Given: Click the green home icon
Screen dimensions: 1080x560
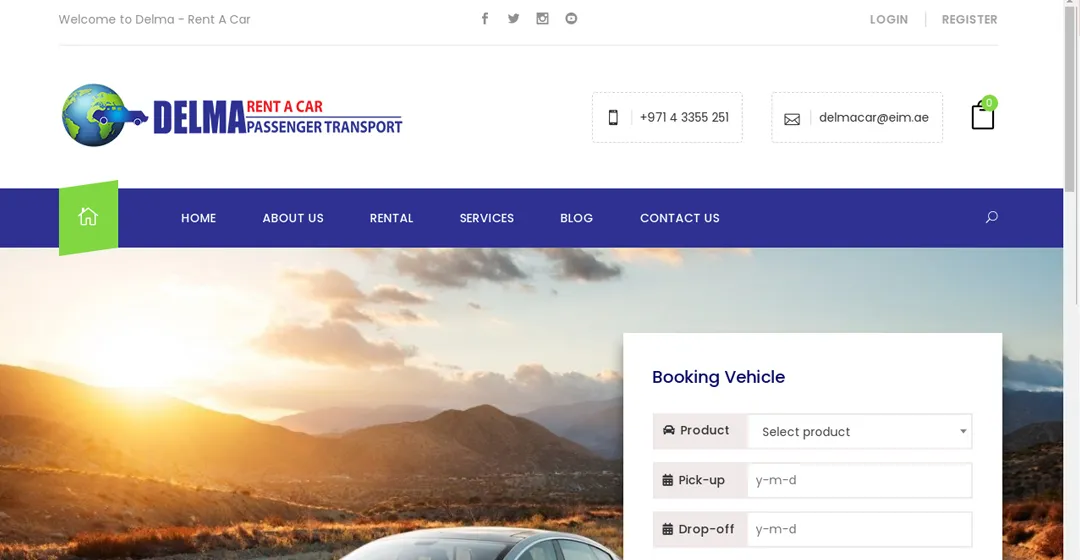Looking at the screenshot, I should [x=88, y=217].
